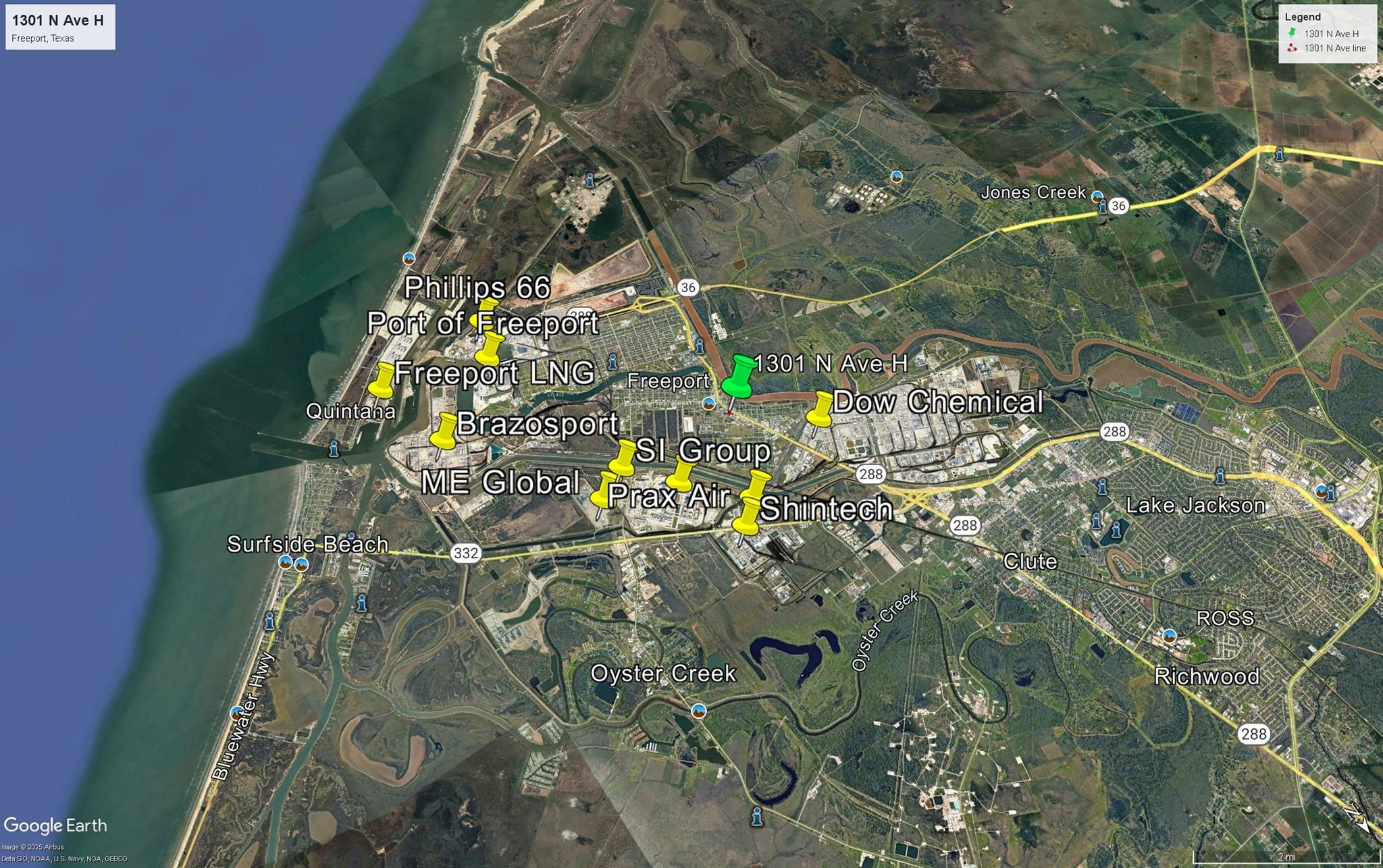Click info marker near Jones Creek

point(1103,207)
